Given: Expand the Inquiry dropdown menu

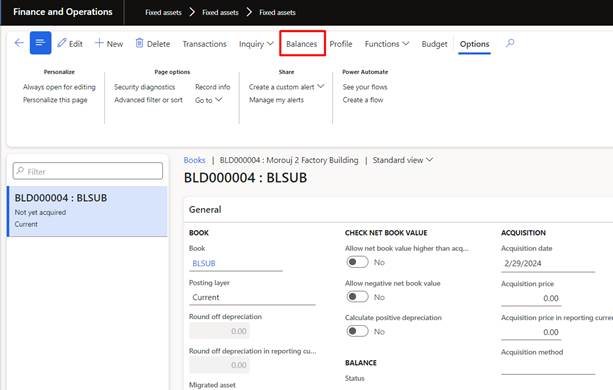Looking at the screenshot, I should tap(256, 44).
